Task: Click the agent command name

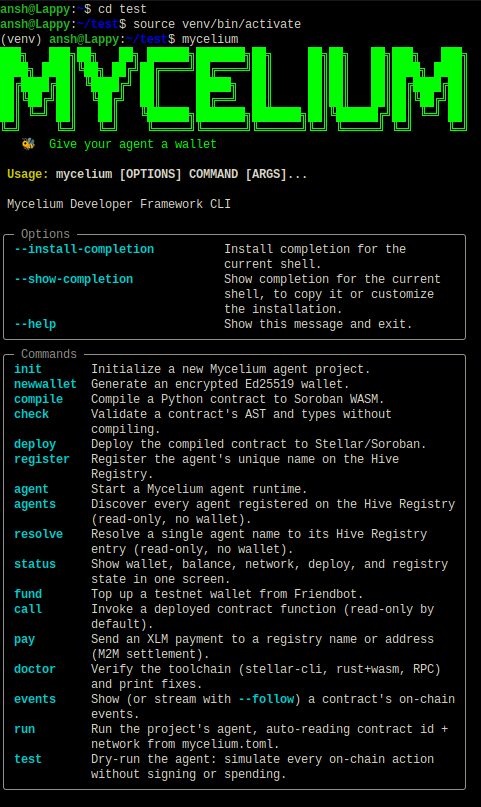Action: (31, 489)
